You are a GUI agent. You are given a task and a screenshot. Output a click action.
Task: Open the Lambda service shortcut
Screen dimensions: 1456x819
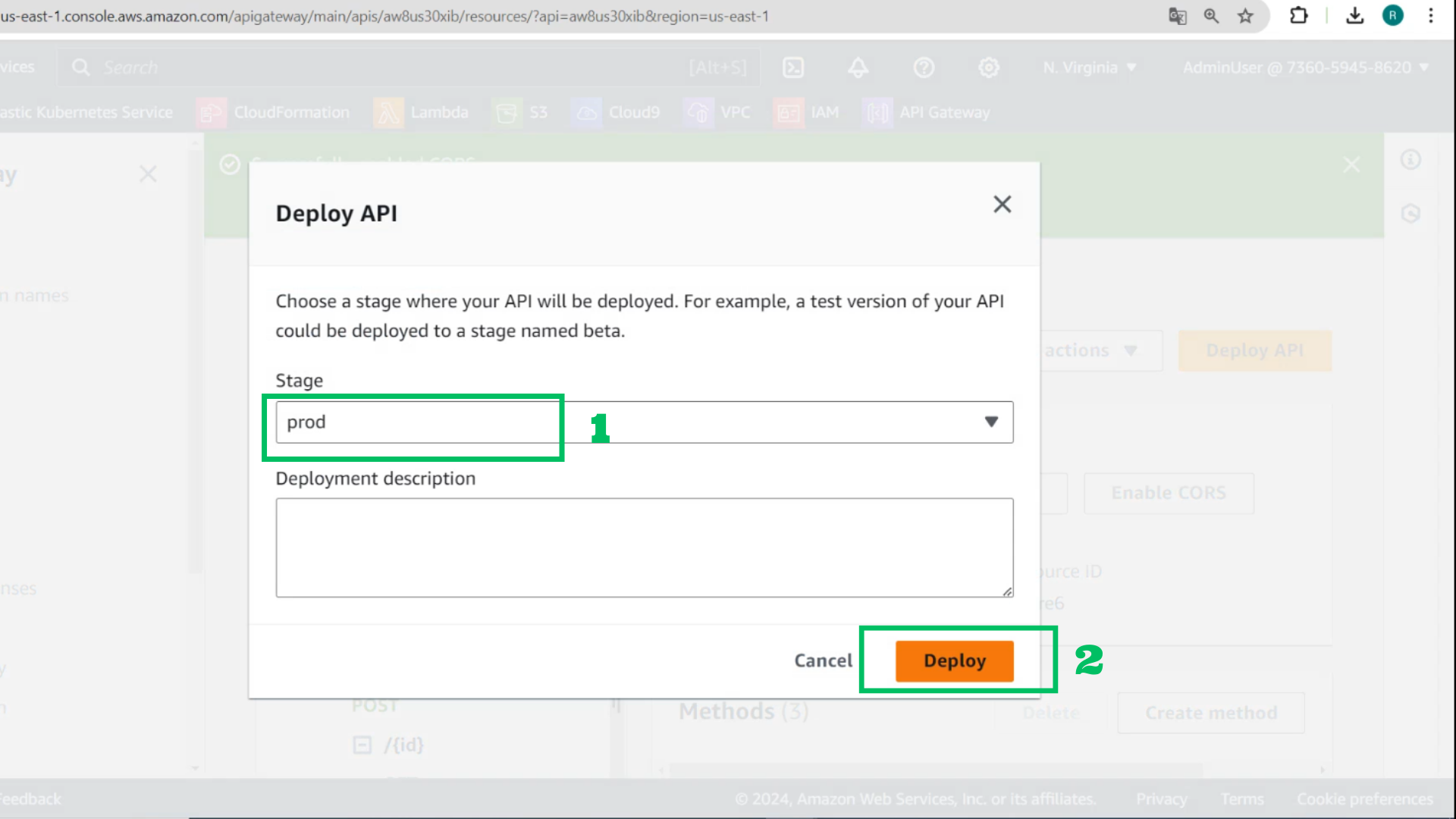tap(422, 113)
